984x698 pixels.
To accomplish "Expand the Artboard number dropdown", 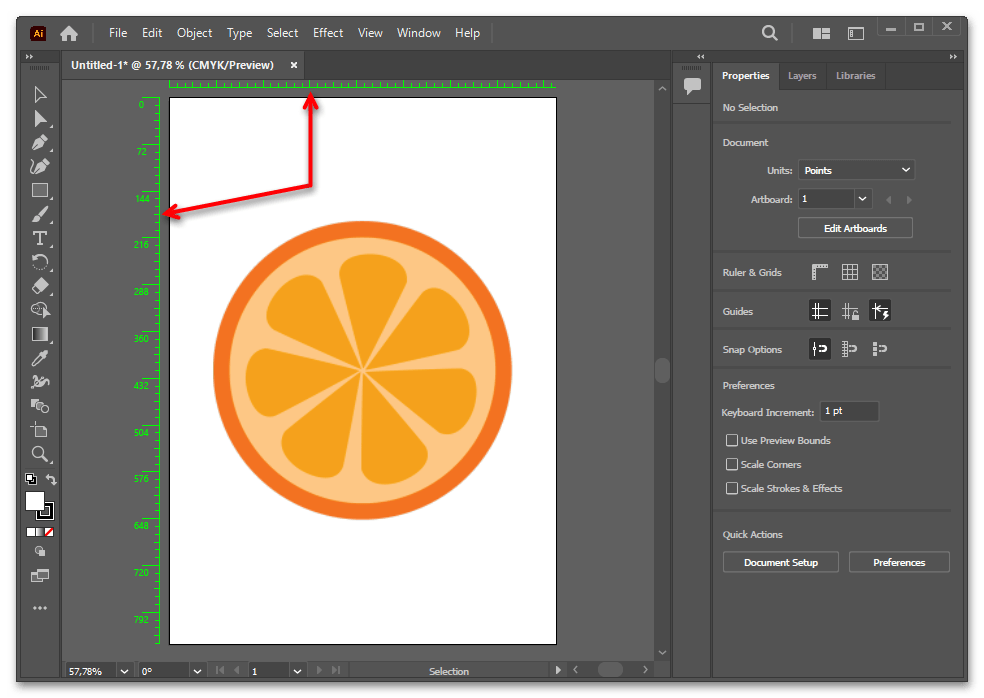I will (863, 199).
